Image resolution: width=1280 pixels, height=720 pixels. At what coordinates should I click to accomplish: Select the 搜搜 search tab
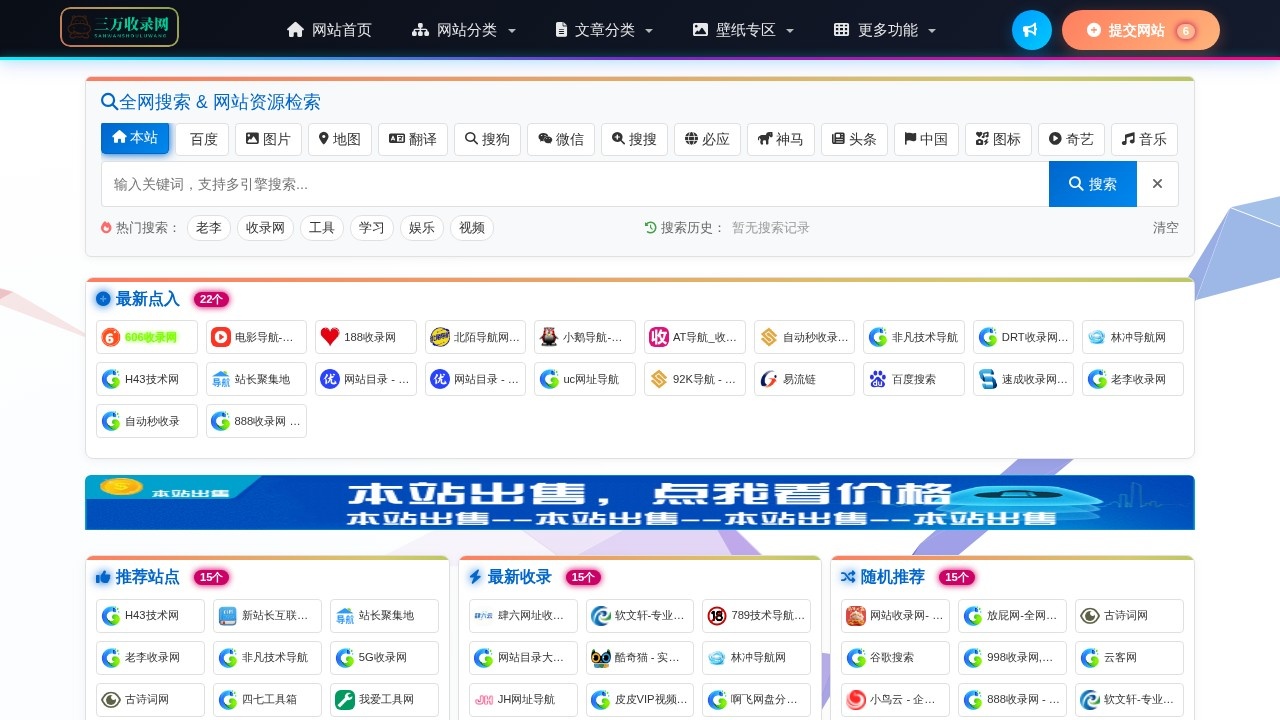[x=634, y=139]
